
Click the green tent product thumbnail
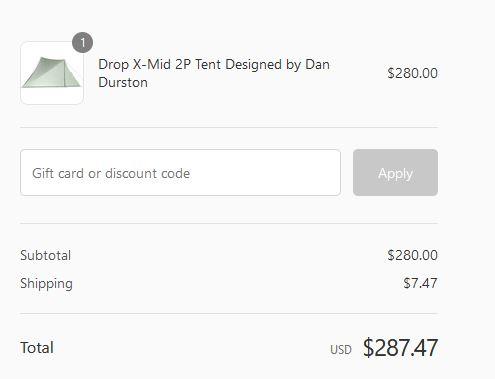click(52, 73)
